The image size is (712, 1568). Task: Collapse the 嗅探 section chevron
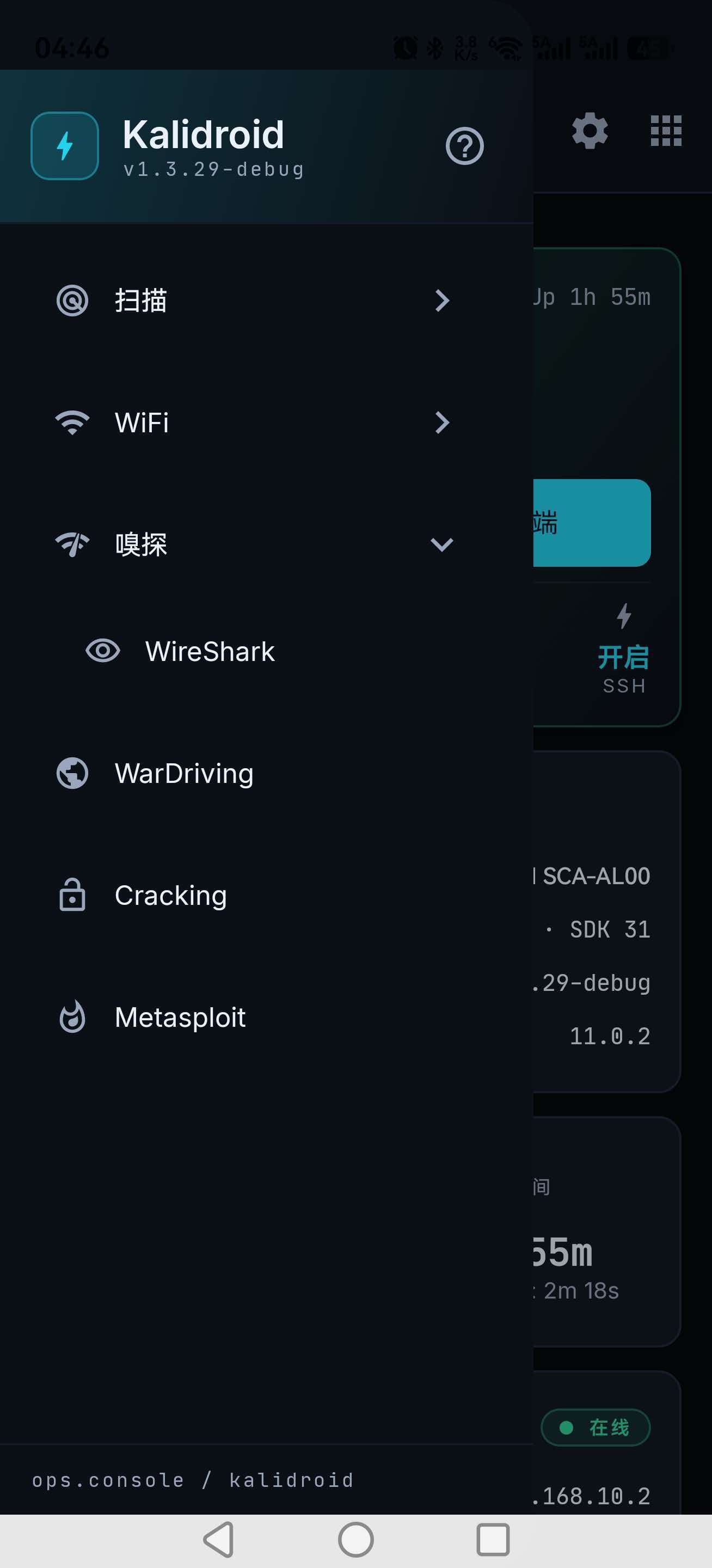click(x=442, y=544)
